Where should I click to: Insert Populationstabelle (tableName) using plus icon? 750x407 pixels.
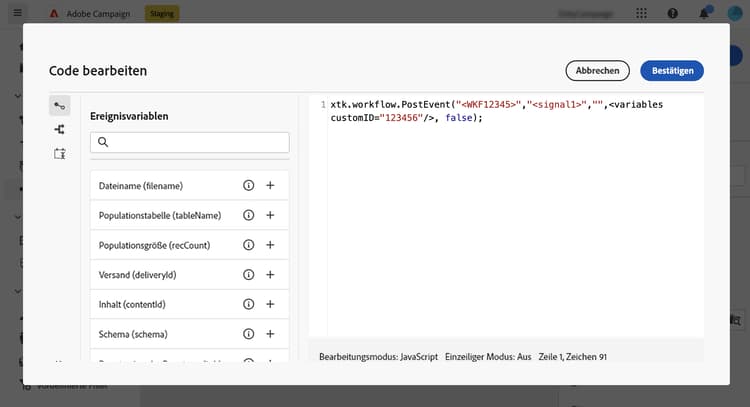tap(270, 215)
